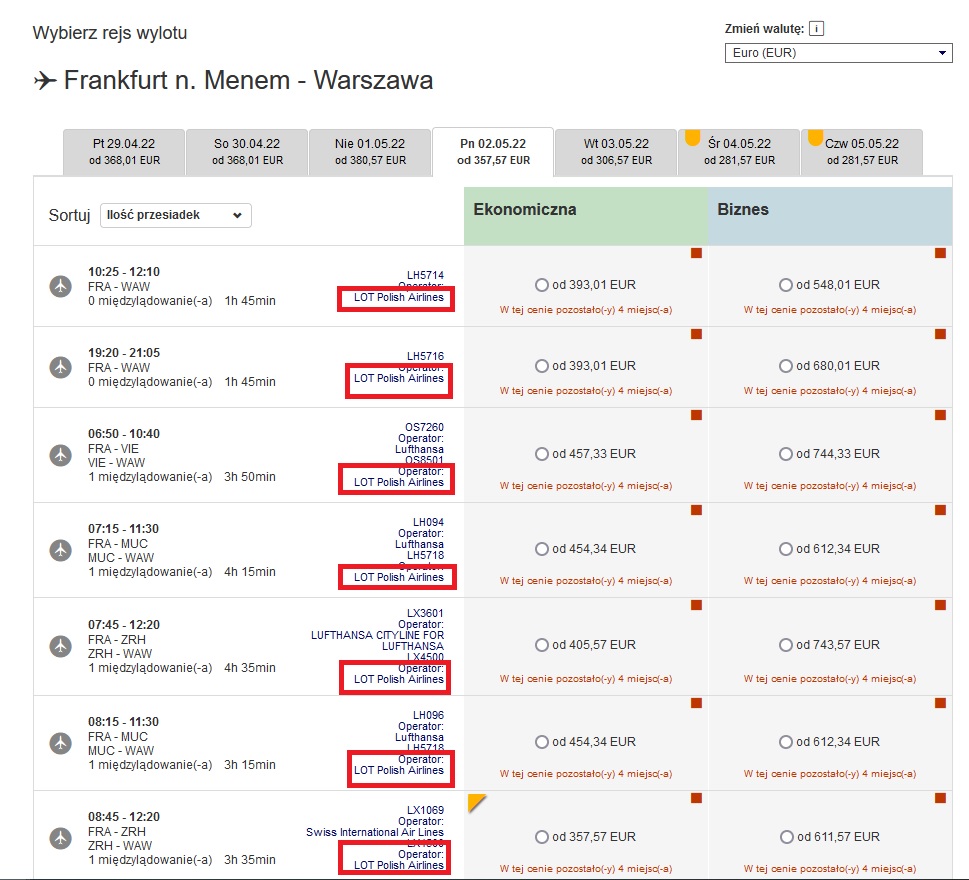Screen dimensions: 969x880
Task: Click the plane icon for the 07:45 flight
Action: (x=61, y=646)
